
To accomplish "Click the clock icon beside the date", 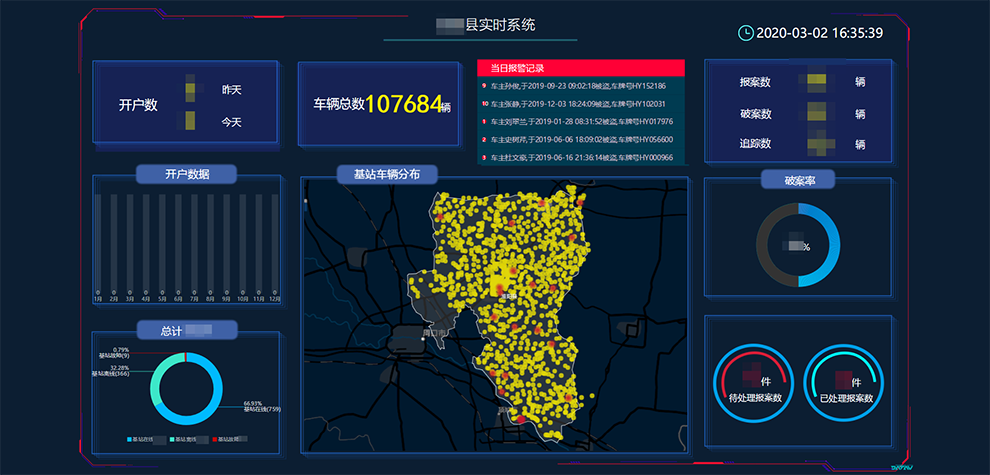I will pyautogui.click(x=746, y=33).
